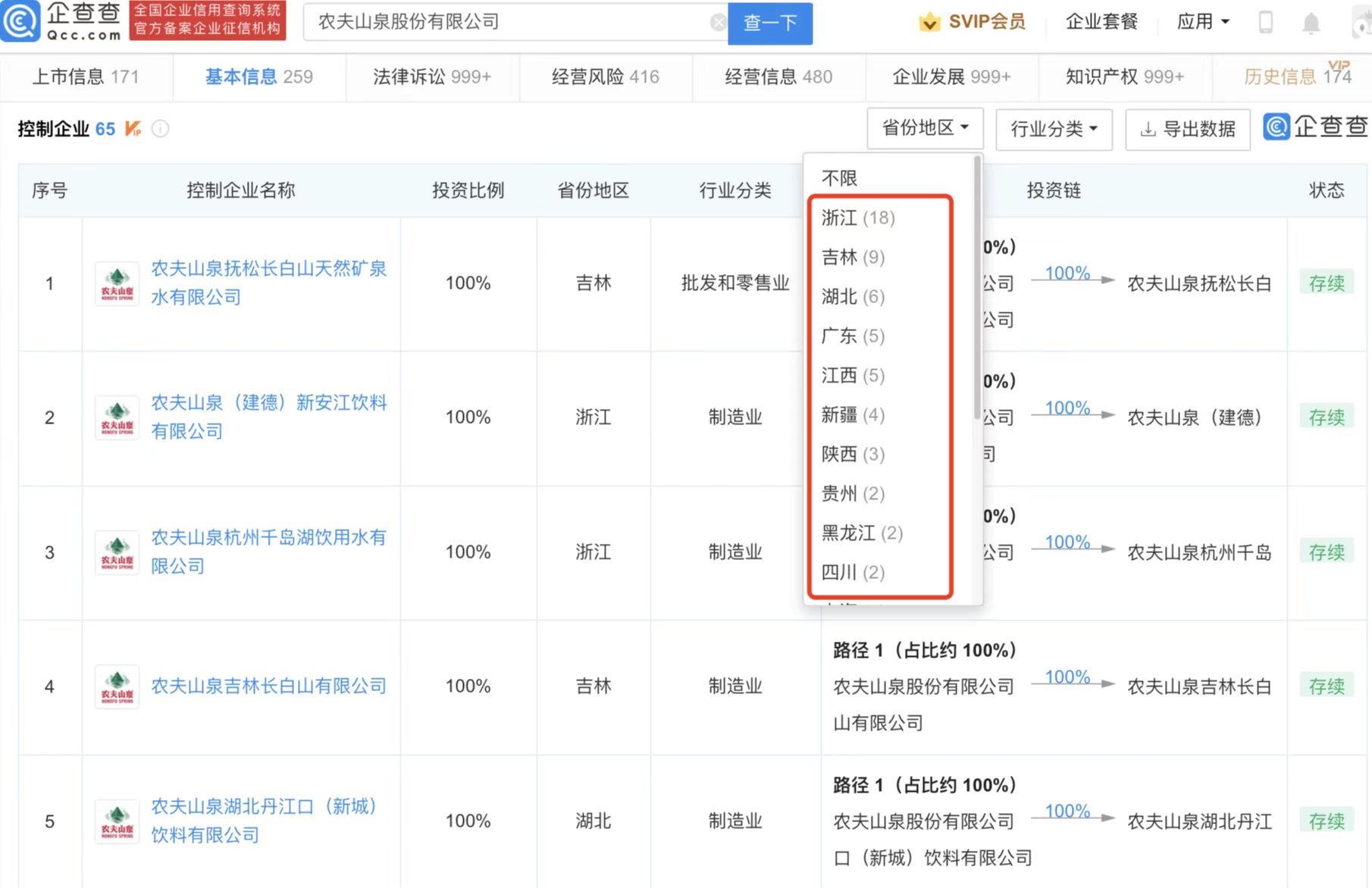Image resolution: width=1372 pixels, height=888 pixels.
Task: Click 100% investment chain link in row 2
Action: 1067,408
